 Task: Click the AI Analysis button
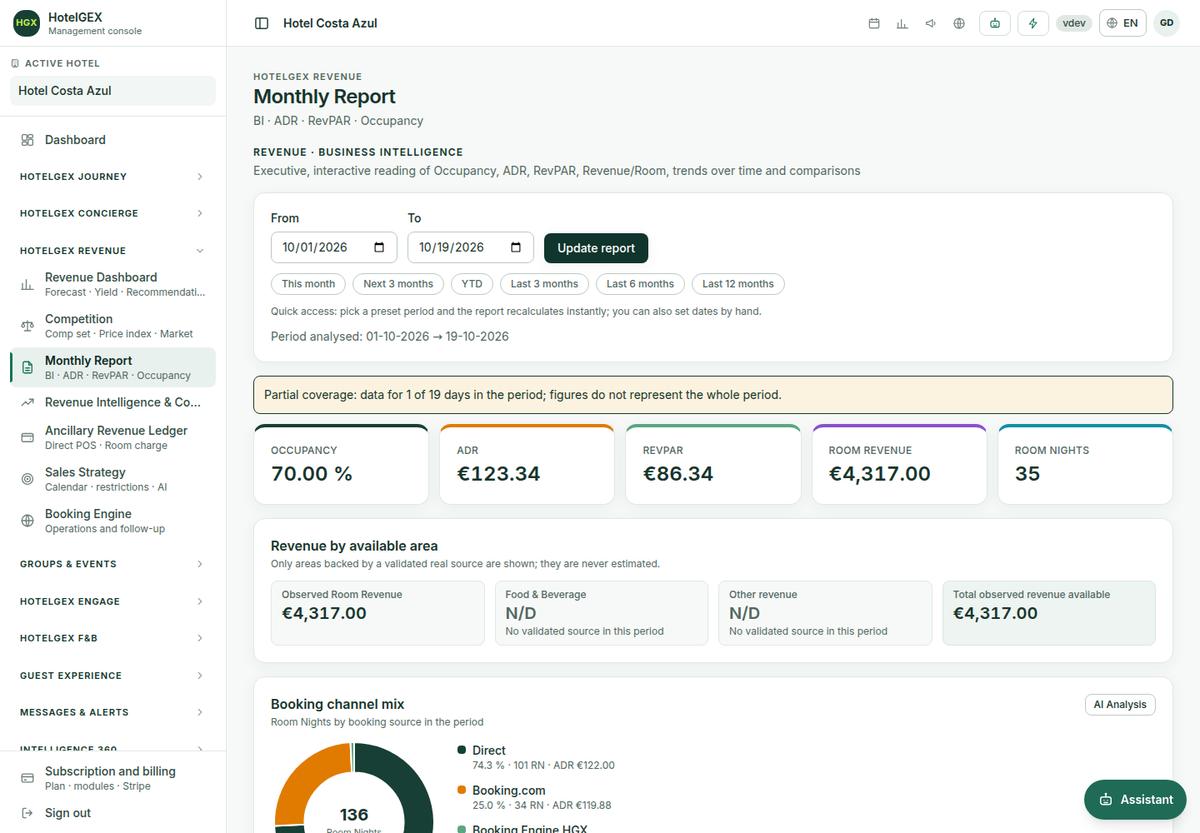tap(1120, 705)
